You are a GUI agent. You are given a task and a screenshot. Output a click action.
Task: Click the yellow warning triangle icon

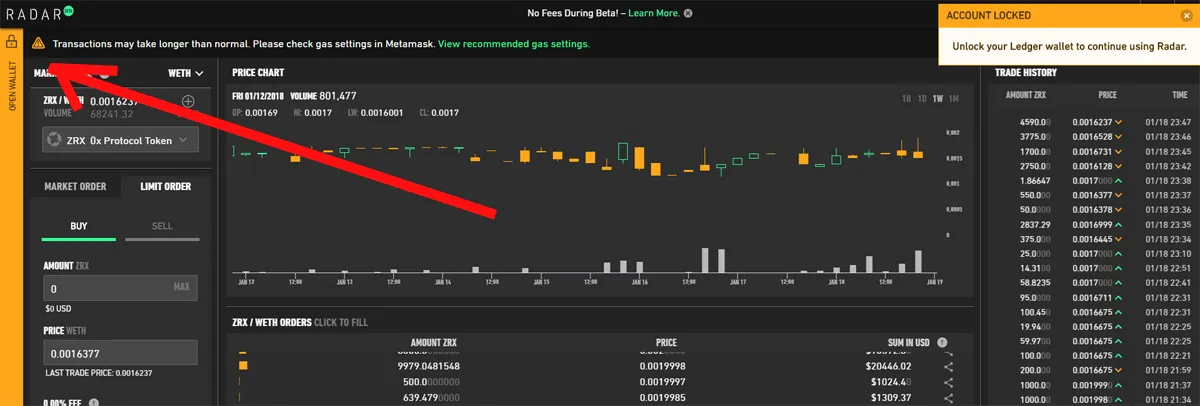(38, 44)
